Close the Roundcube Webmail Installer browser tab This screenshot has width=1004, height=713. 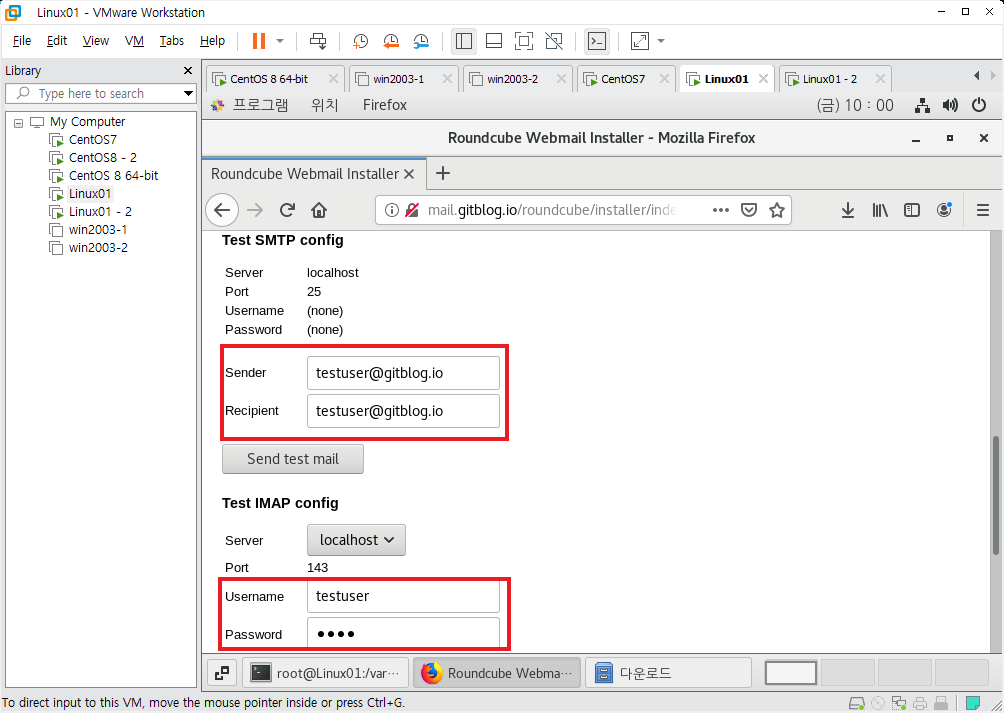coord(409,173)
